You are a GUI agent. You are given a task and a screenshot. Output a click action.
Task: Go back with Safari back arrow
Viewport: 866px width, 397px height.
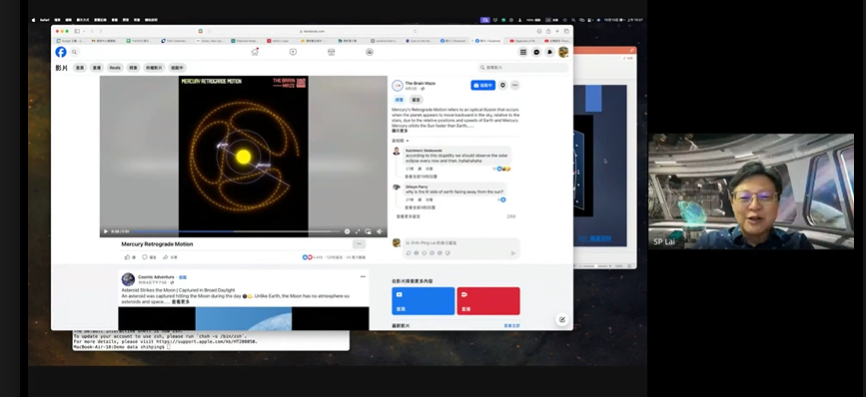92,31
